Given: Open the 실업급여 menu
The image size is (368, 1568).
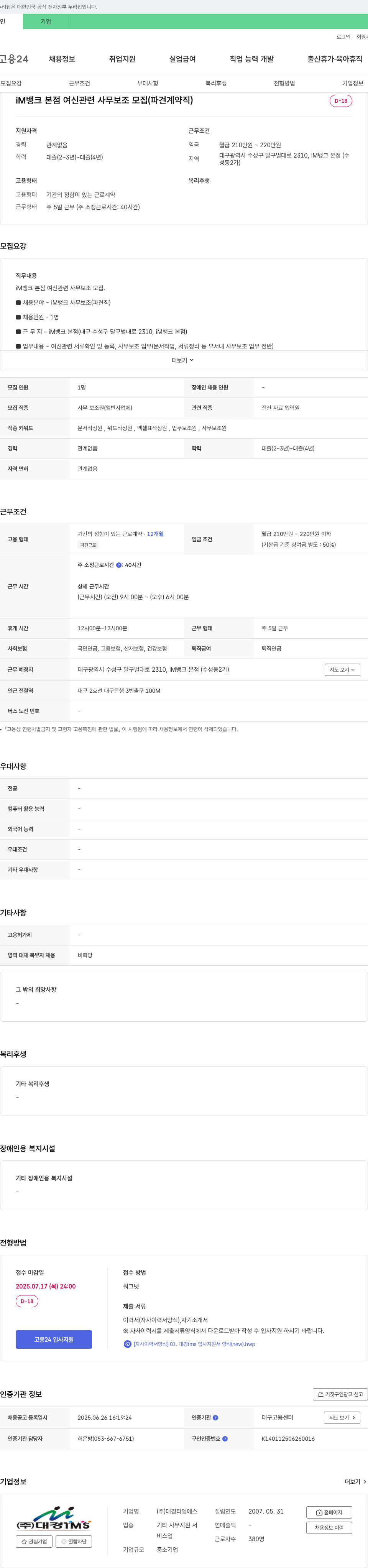Looking at the screenshot, I should tap(182, 59).
